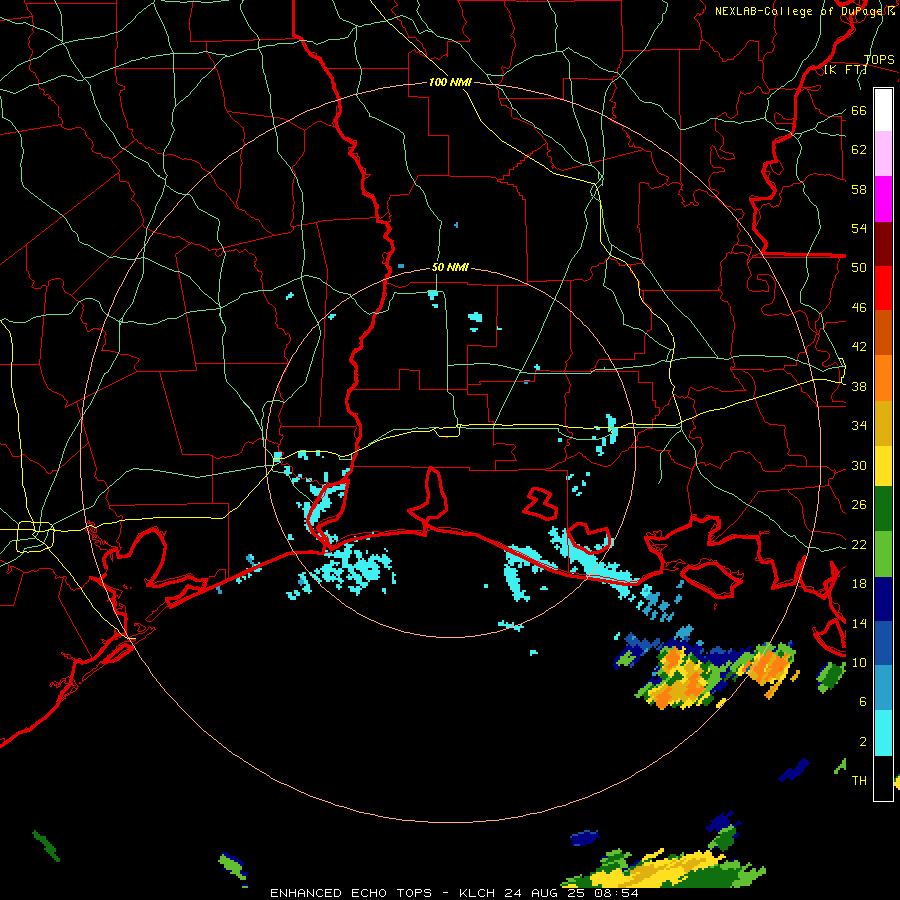Pick the bright yellow legend swatch
Viewport: 900px width, 900px height.
pyautogui.click(x=883, y=466)
